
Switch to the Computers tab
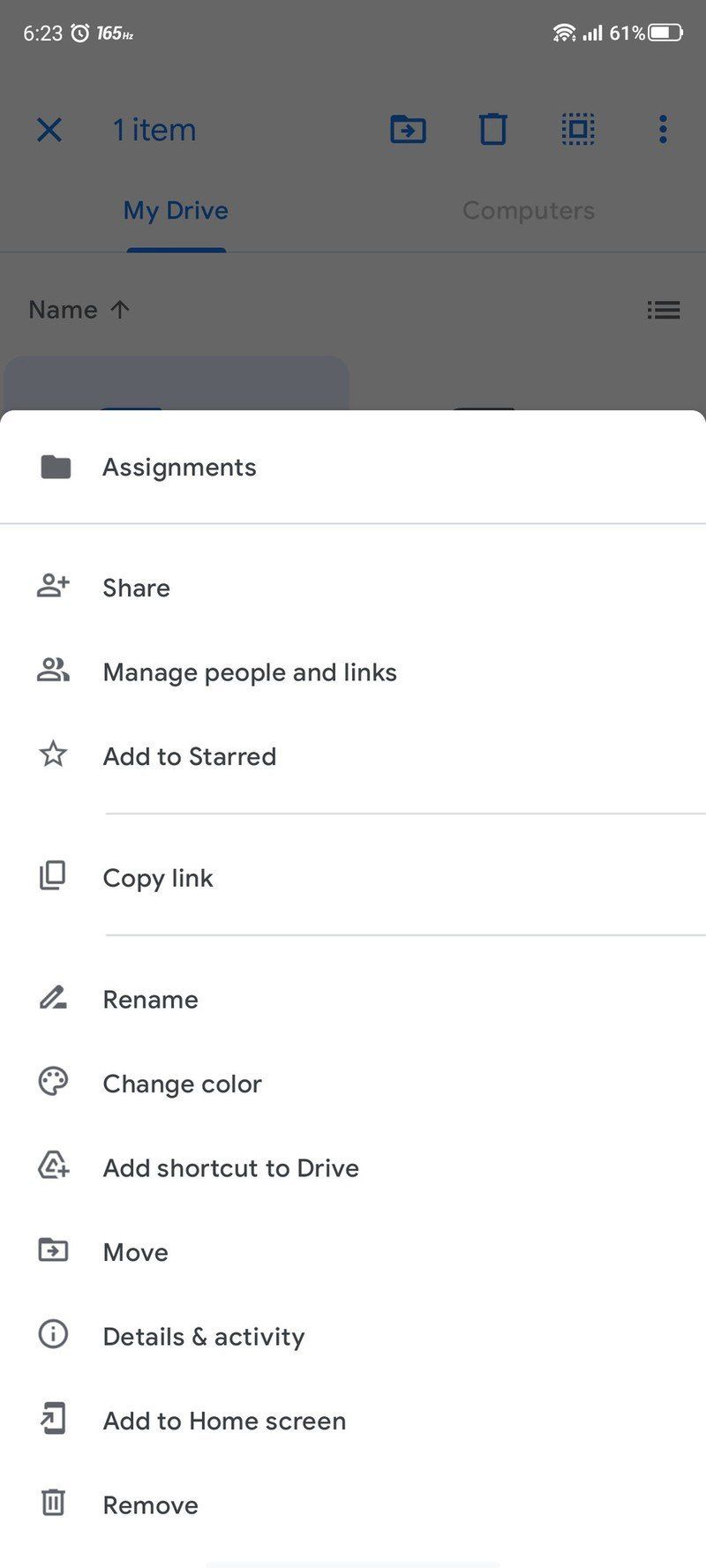(x=527, y=210)
